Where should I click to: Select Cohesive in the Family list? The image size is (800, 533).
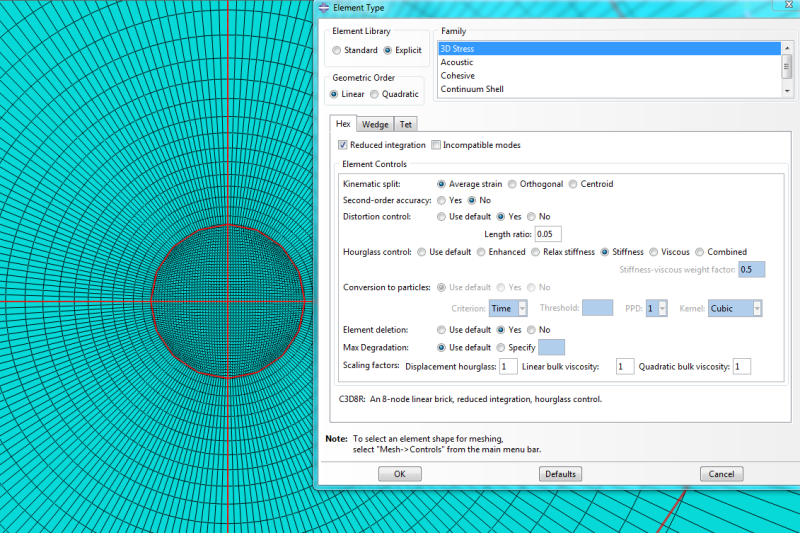pyautogui.click(x=609, y=75)
